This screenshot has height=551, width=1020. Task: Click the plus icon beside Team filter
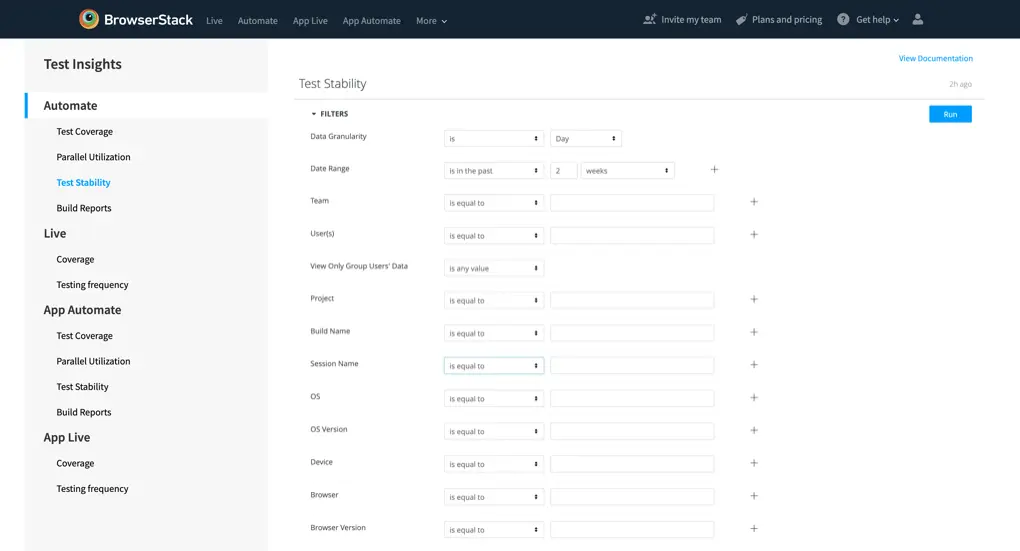[754, 202]
